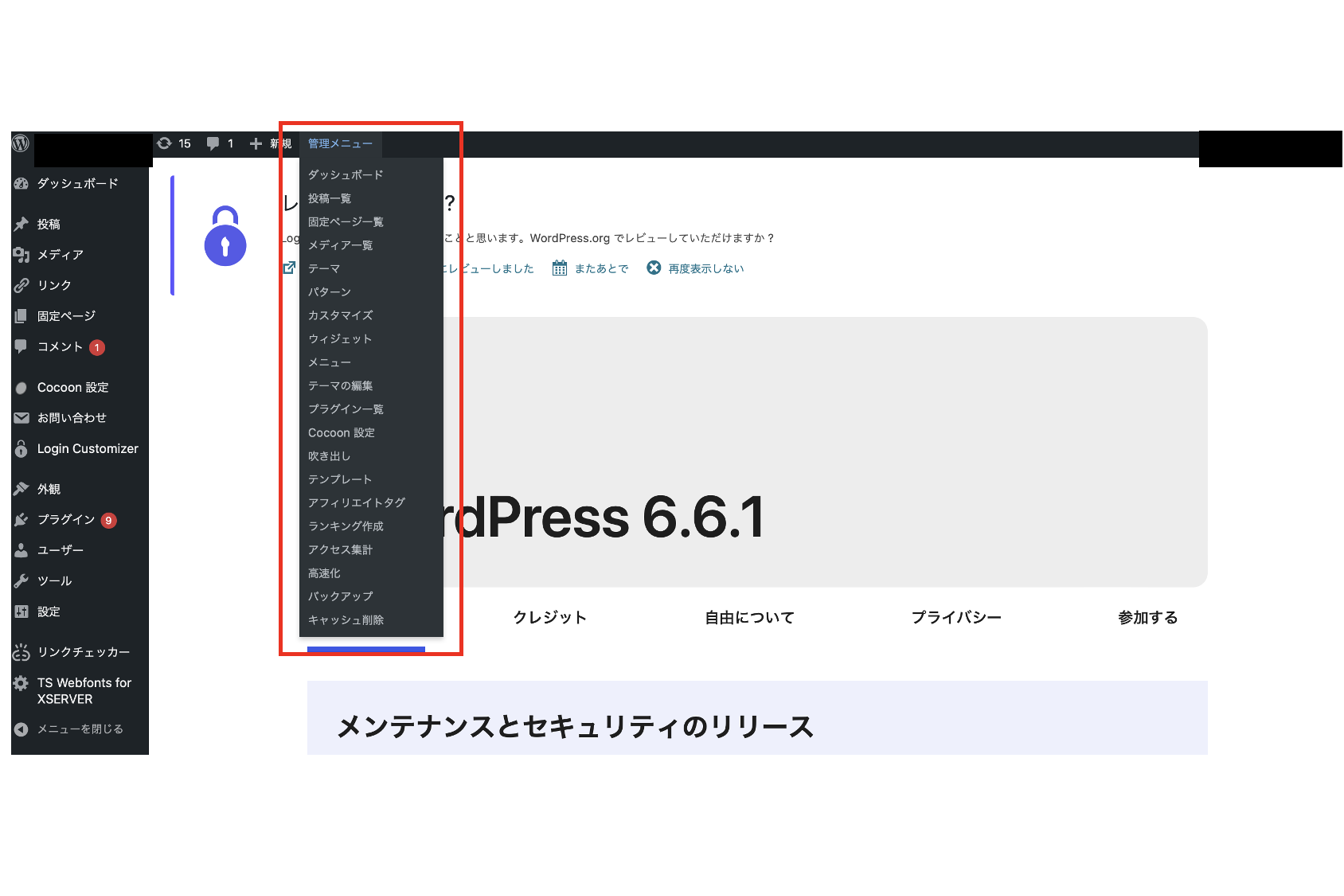Open プラグイン一覧 from the dropdown
The height and width of the screenshot is (896, 1344).
[371, 409]
